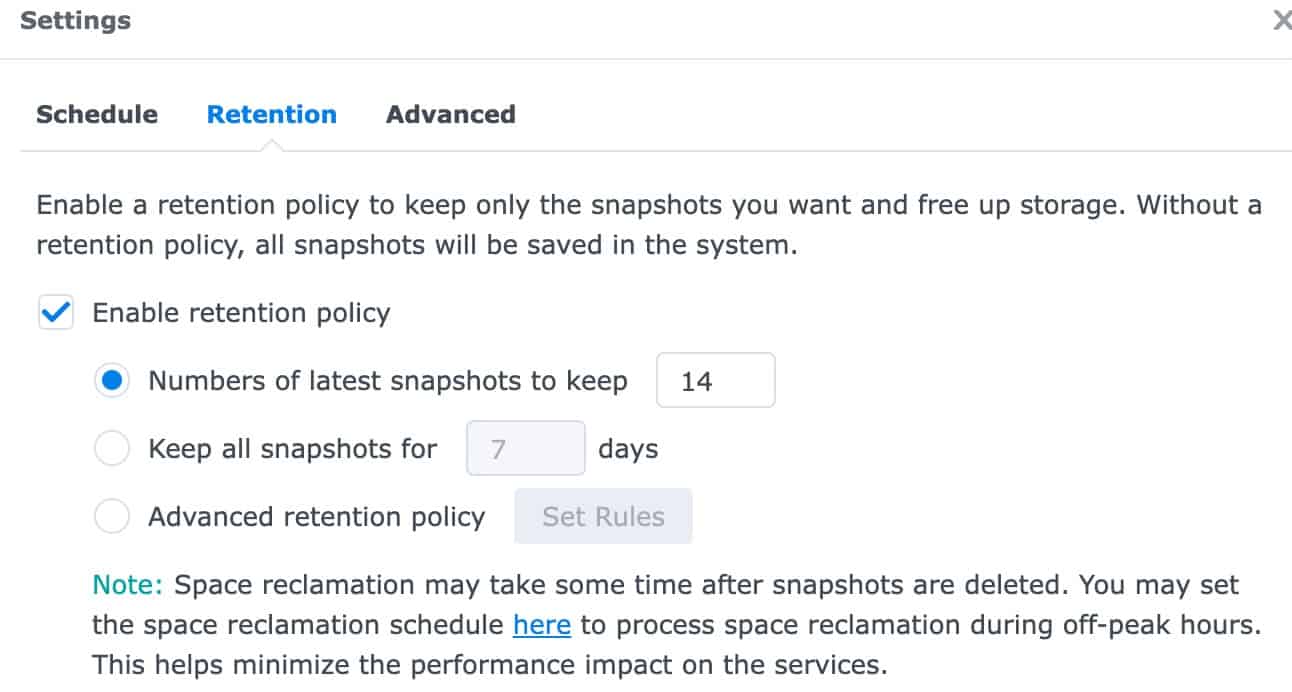Follow the 'here' space reclamation schedule link
The image size is (1292, 692).
tap(542, 625)
